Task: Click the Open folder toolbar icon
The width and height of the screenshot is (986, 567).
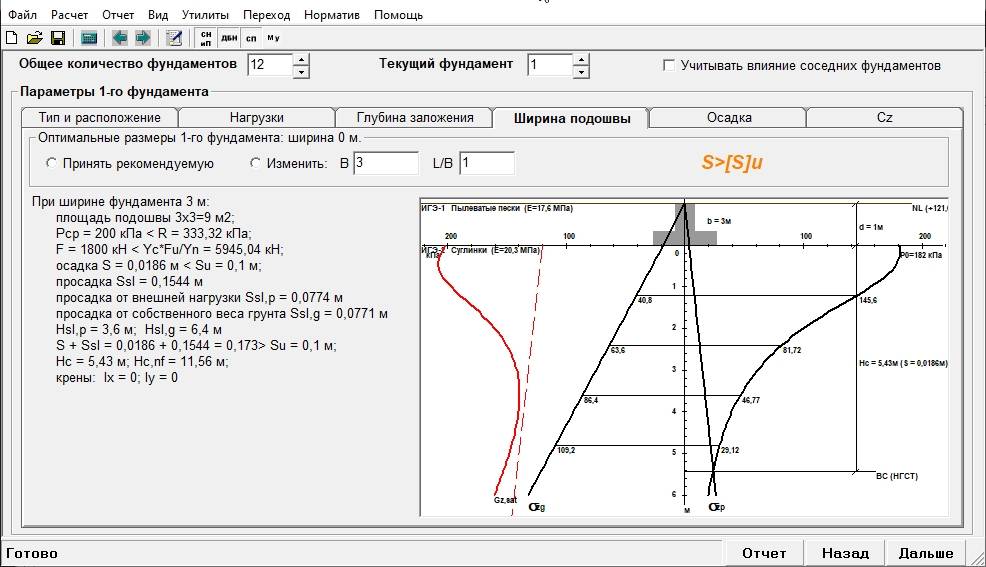Action: pos(35,38)
